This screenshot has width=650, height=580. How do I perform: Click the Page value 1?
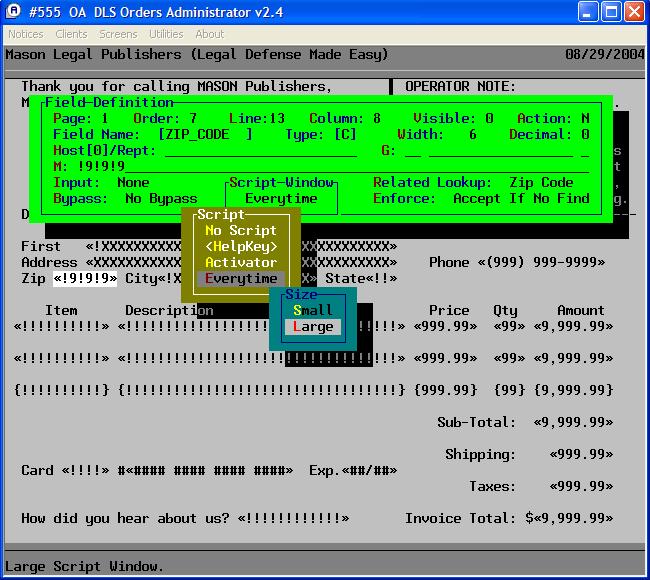click(x=105, y=119)
